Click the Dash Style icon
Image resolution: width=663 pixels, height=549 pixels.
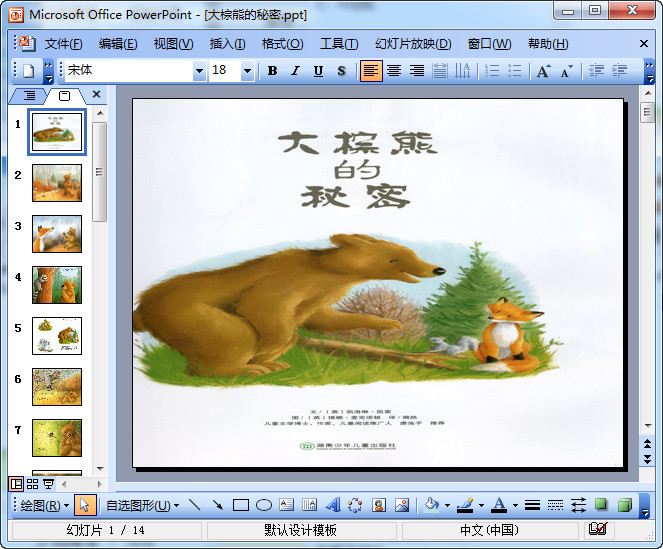(555, 505)
